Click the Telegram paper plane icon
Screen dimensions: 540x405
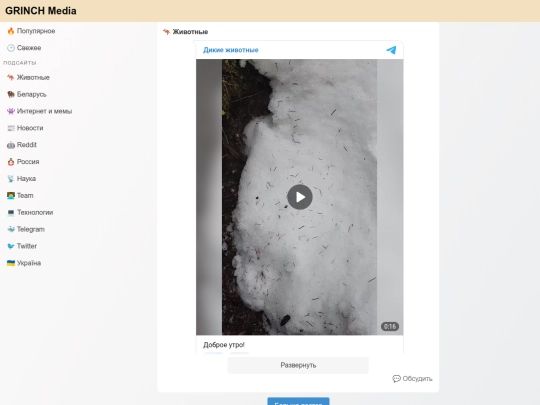pos(391,50)
